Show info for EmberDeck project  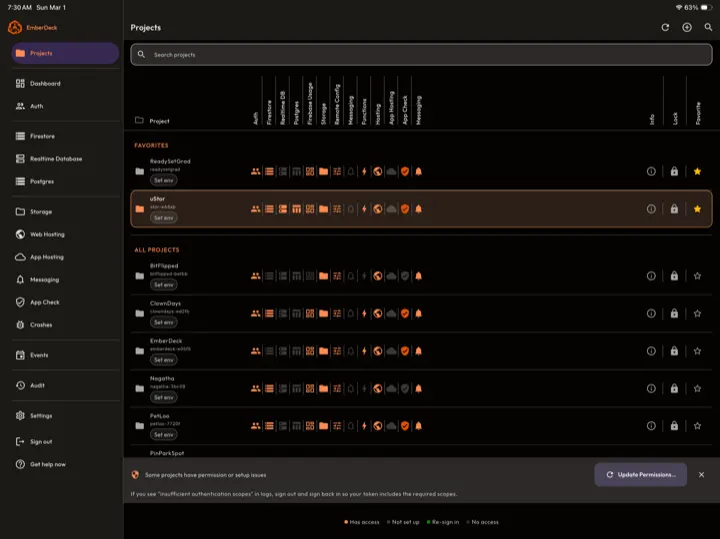point(651,351)
